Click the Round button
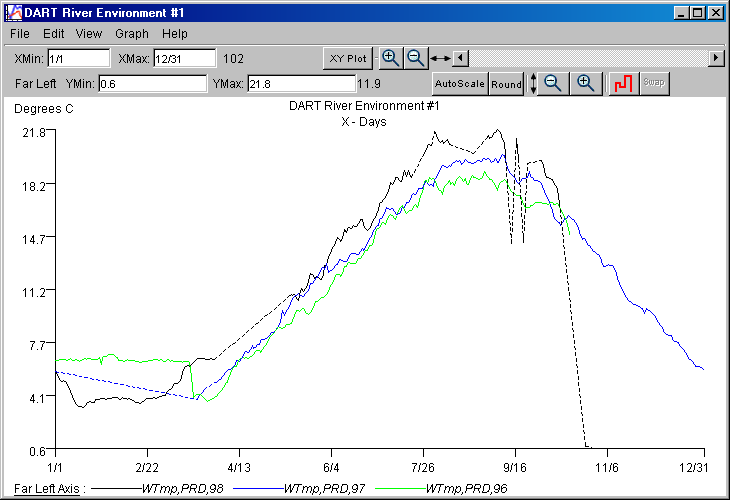The height and width of the screenshot is (500, 730). [506, 84]
